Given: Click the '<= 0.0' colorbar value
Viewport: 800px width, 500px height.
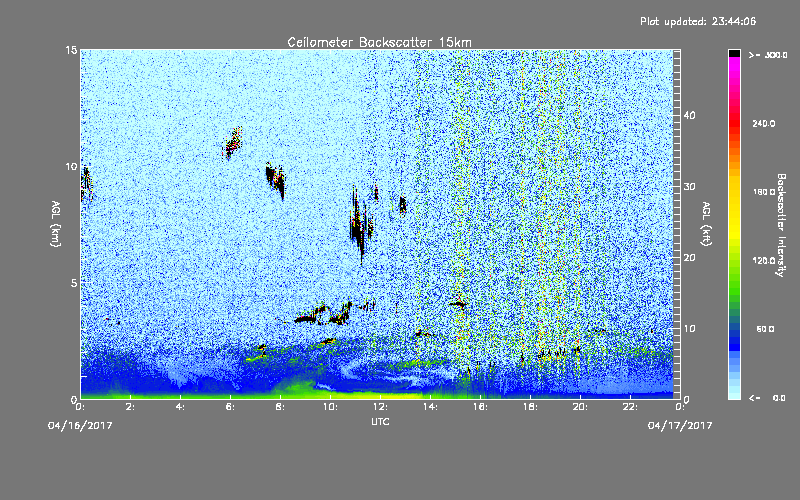Looking at the screenshot, I should 767,398.
